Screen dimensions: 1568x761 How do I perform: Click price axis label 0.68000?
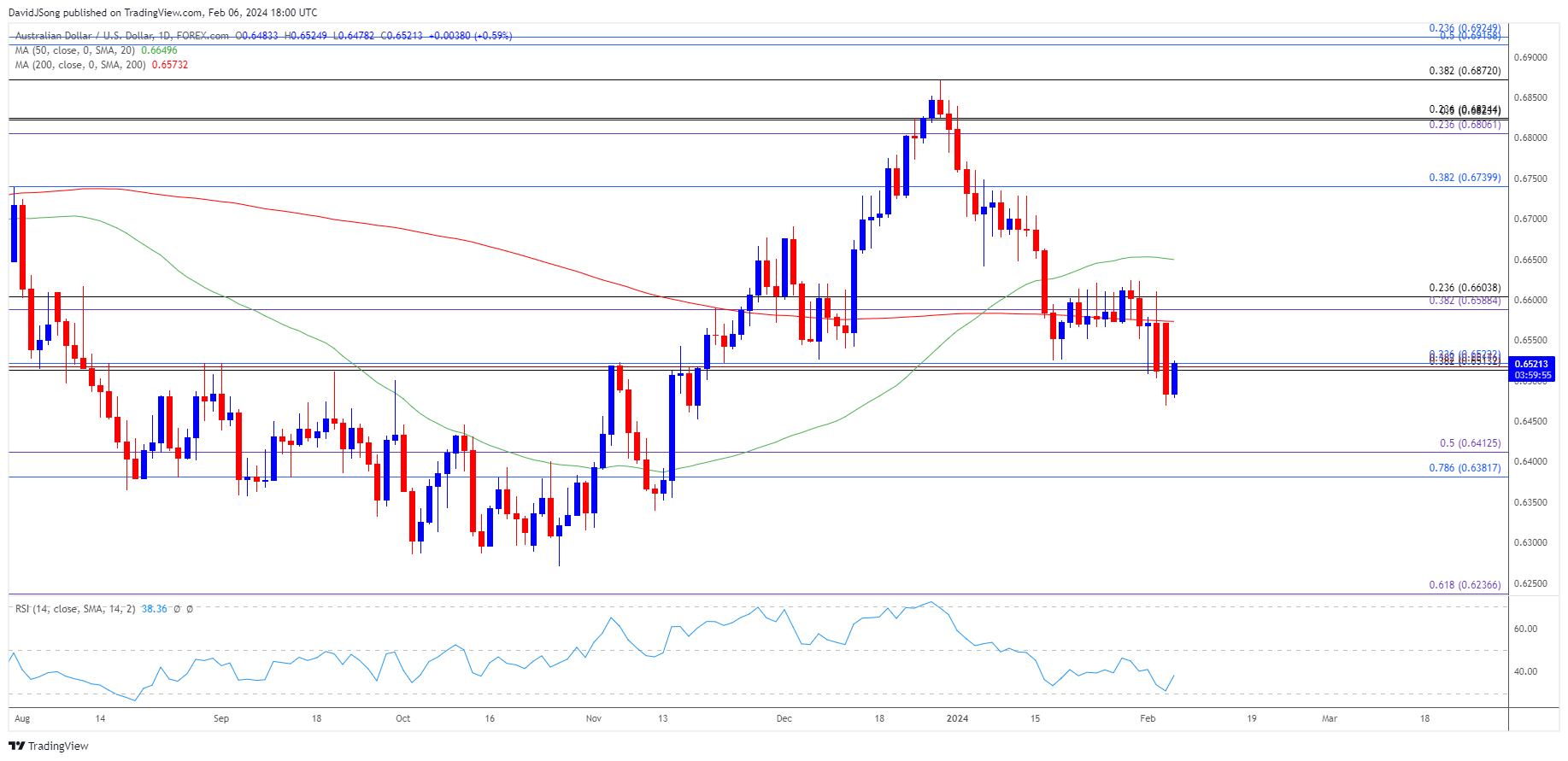click(1530, 138)
